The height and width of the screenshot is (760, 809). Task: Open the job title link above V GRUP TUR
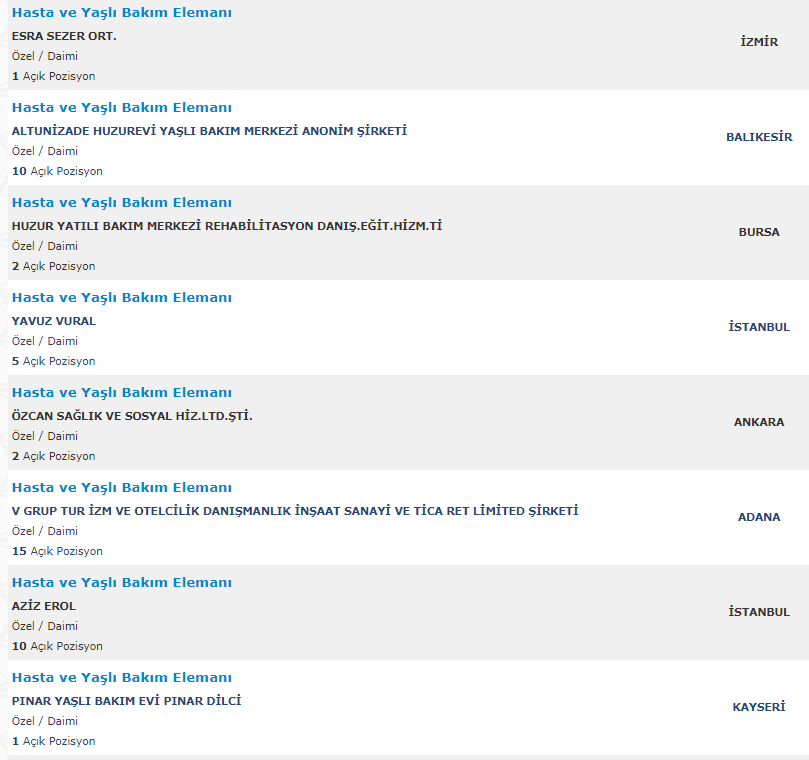pos(121,488)
